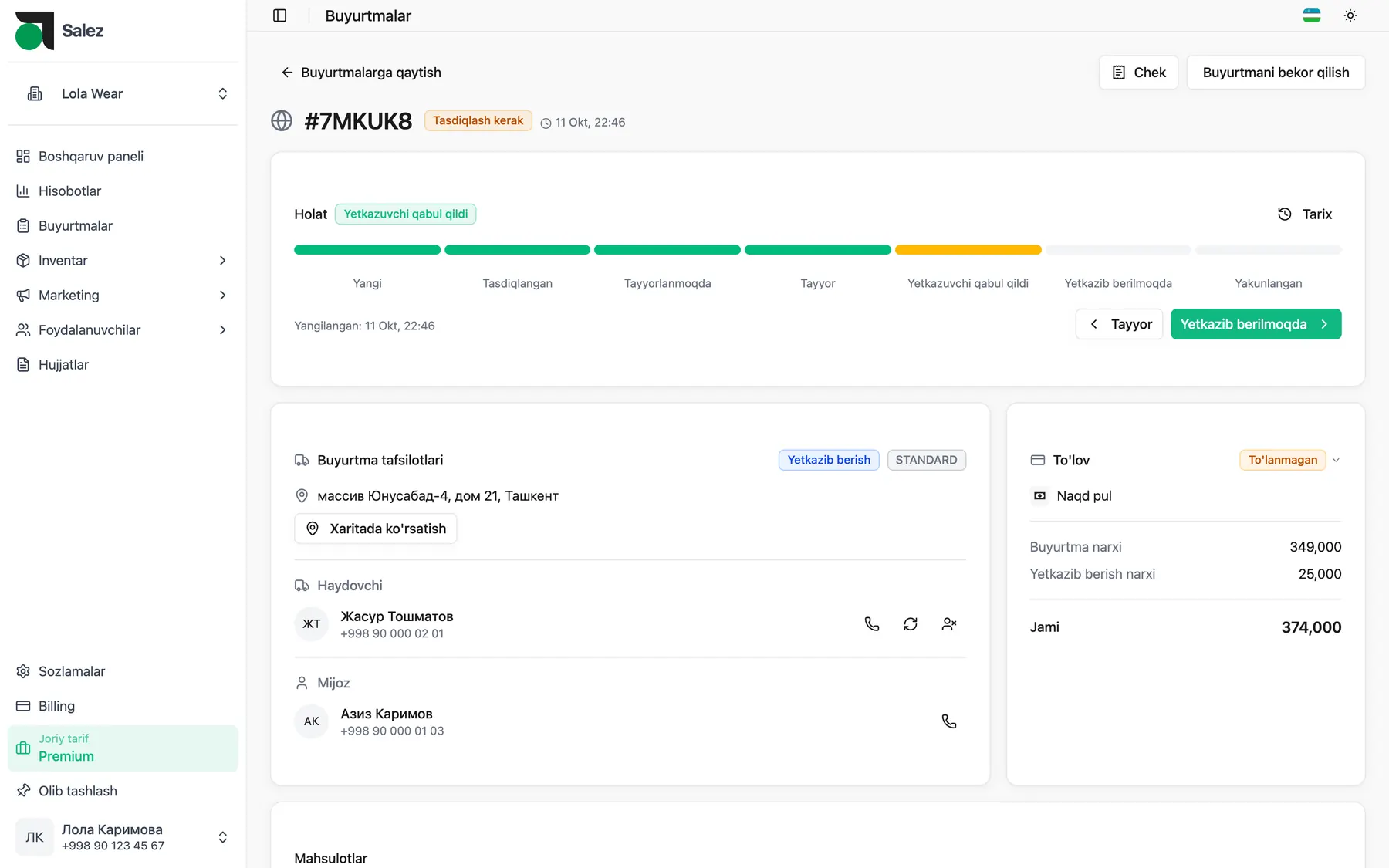Click the Hisobotlar chart icon
The height and width of the screenshot is (868, 1389).
coord(23,191)
